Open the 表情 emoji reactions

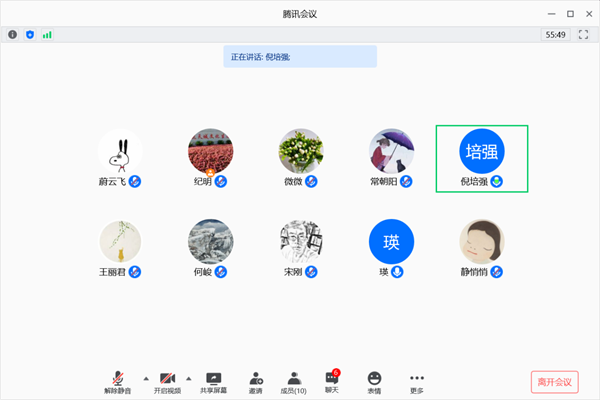point(374,381)
